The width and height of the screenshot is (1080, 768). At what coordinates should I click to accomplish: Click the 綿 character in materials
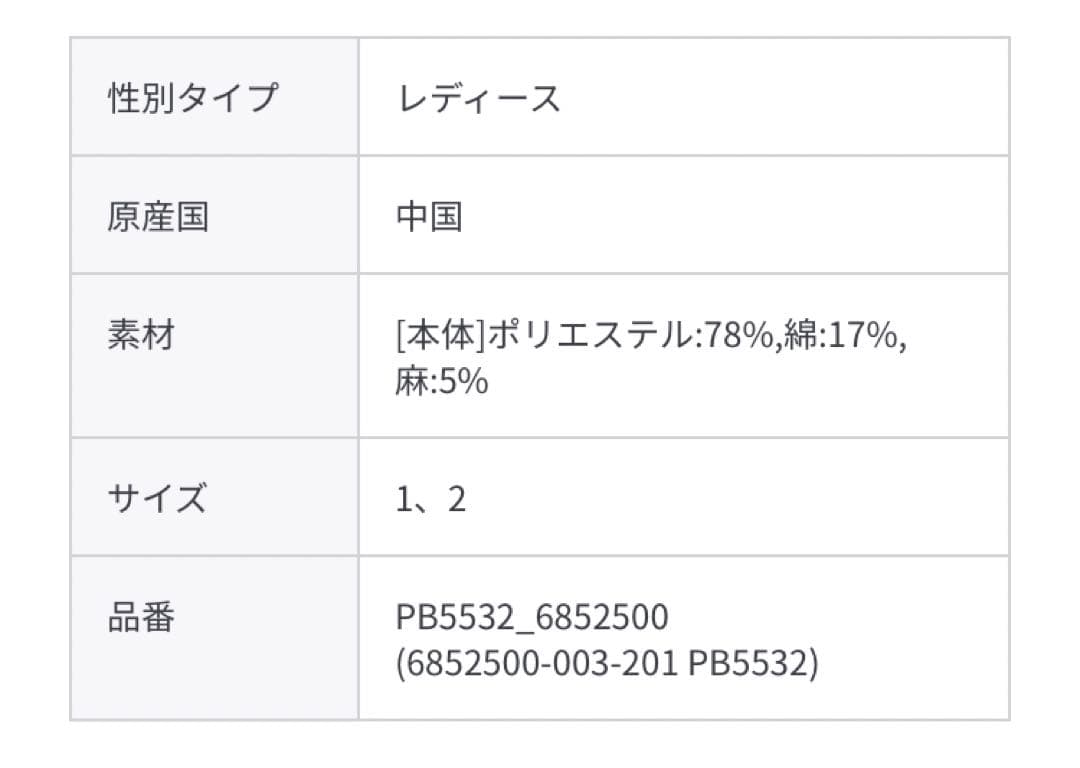click(801, 336)
